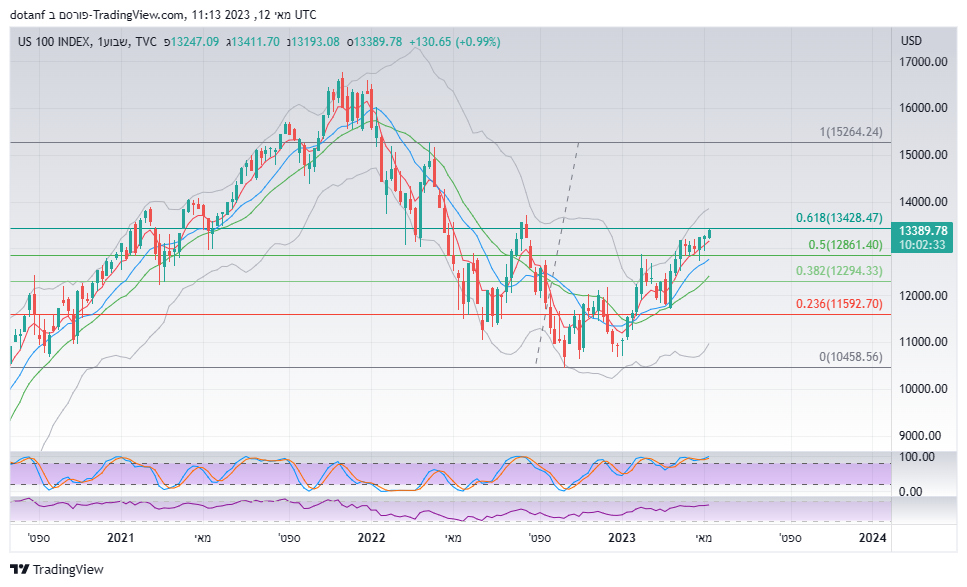Click the 9000.00 price axis label
This screenshot has height=587, width=967.
[920, 435]
